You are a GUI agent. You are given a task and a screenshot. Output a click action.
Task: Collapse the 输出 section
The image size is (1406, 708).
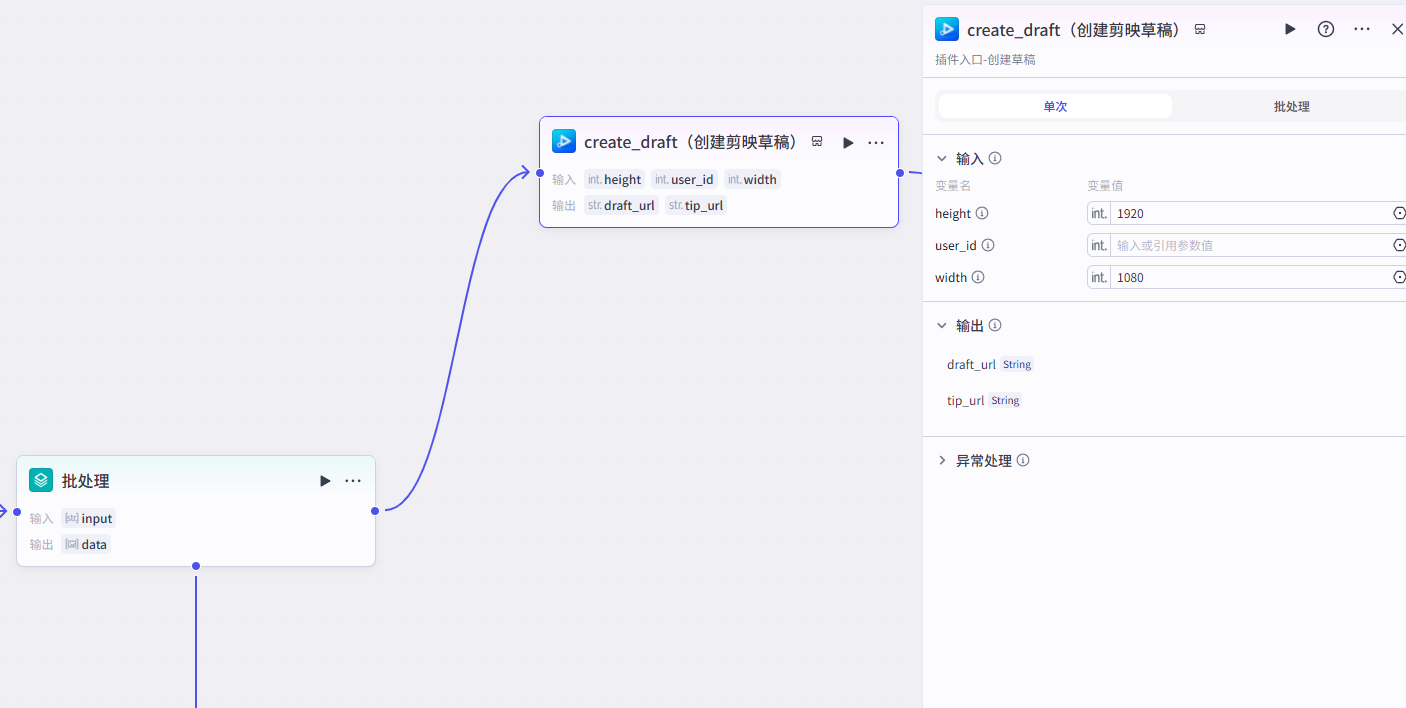pyautogui.click(x=941, y=325)
